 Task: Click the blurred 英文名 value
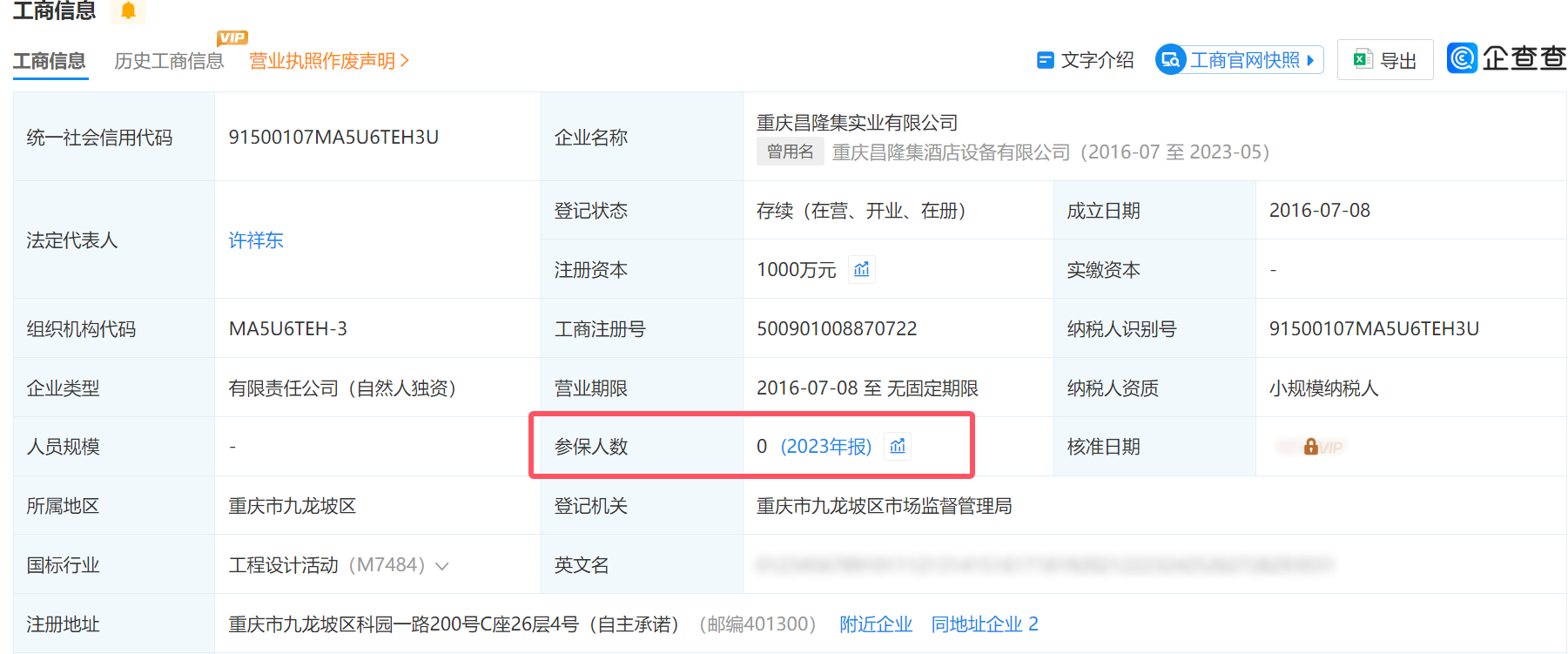(x=1045, y=565)
